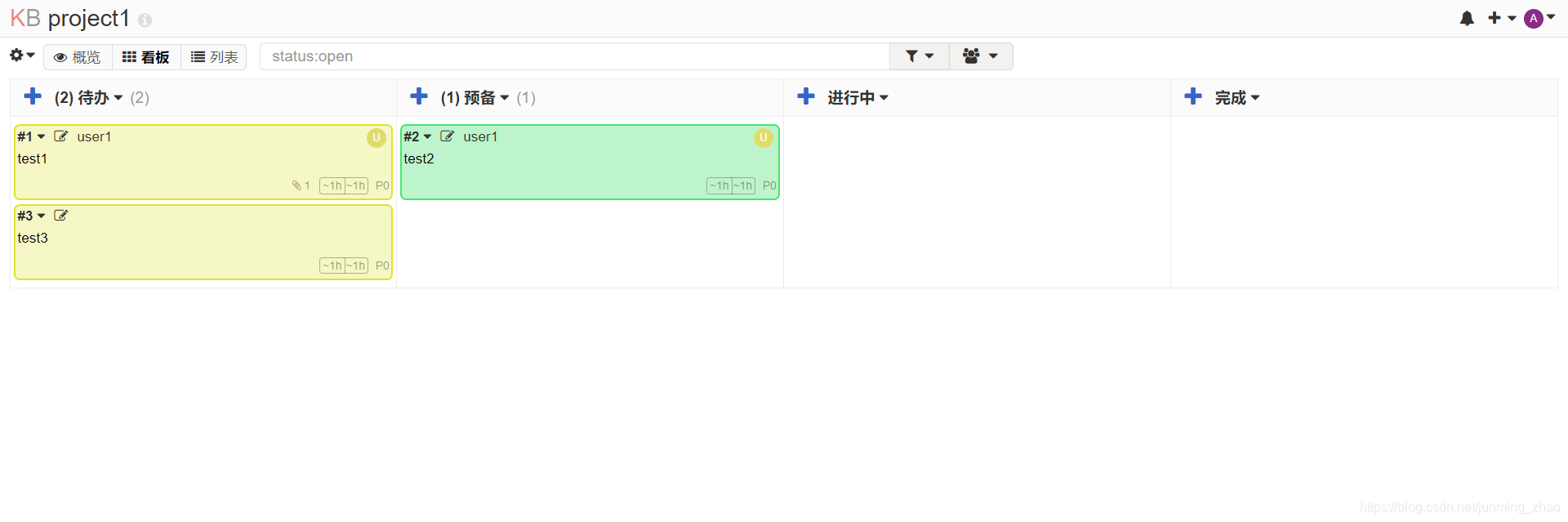Screen dimensions: 1568x522
Task: Open the users filter dropdown
Action: [x=981, y=56]
